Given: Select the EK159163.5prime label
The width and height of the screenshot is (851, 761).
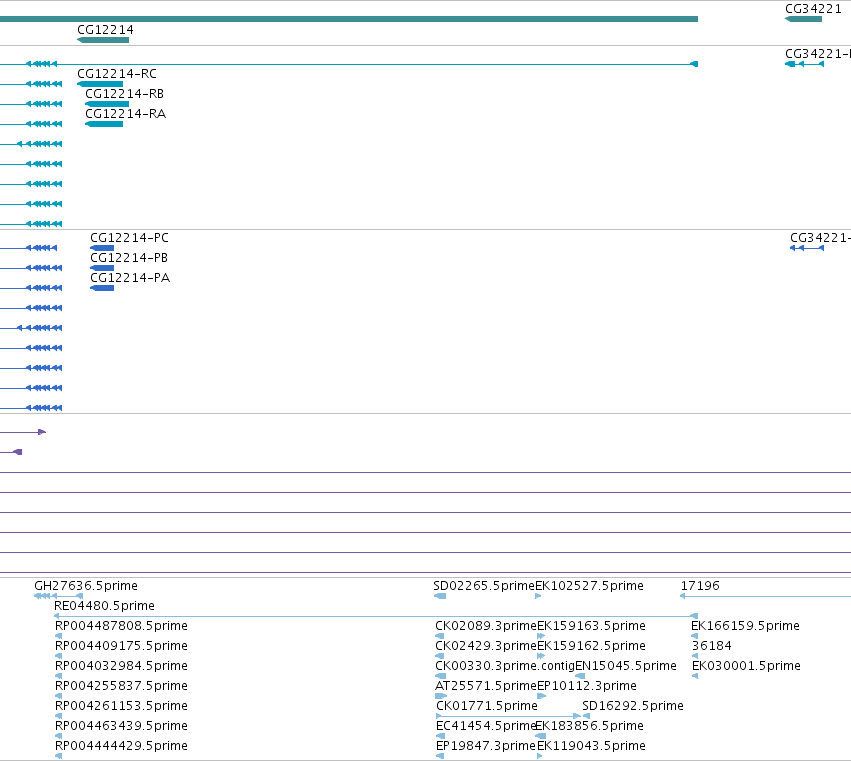Looking at the screenshot, I should [x=591, y=626].
